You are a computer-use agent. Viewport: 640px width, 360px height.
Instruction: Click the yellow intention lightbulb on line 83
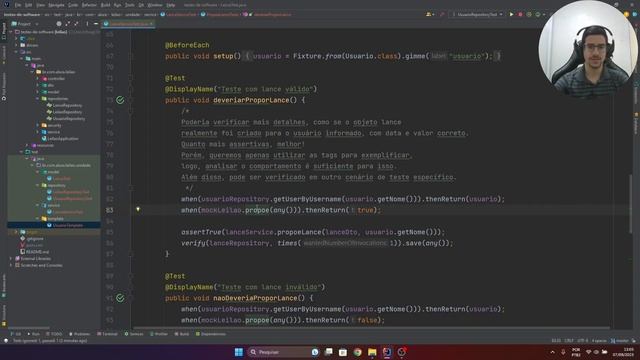click(138, 209)
